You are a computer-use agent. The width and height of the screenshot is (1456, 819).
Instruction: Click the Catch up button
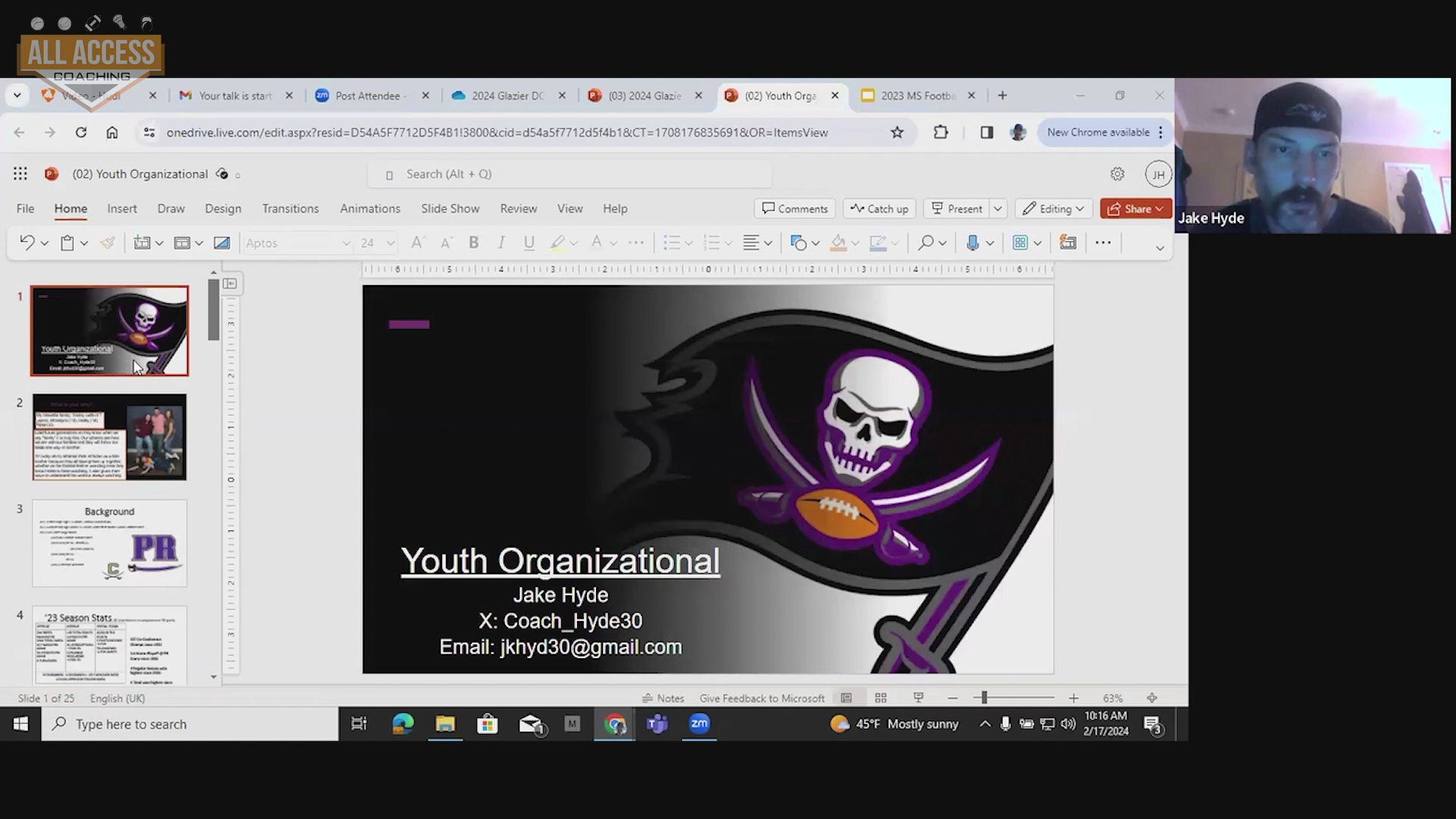[x=880, y=209]
